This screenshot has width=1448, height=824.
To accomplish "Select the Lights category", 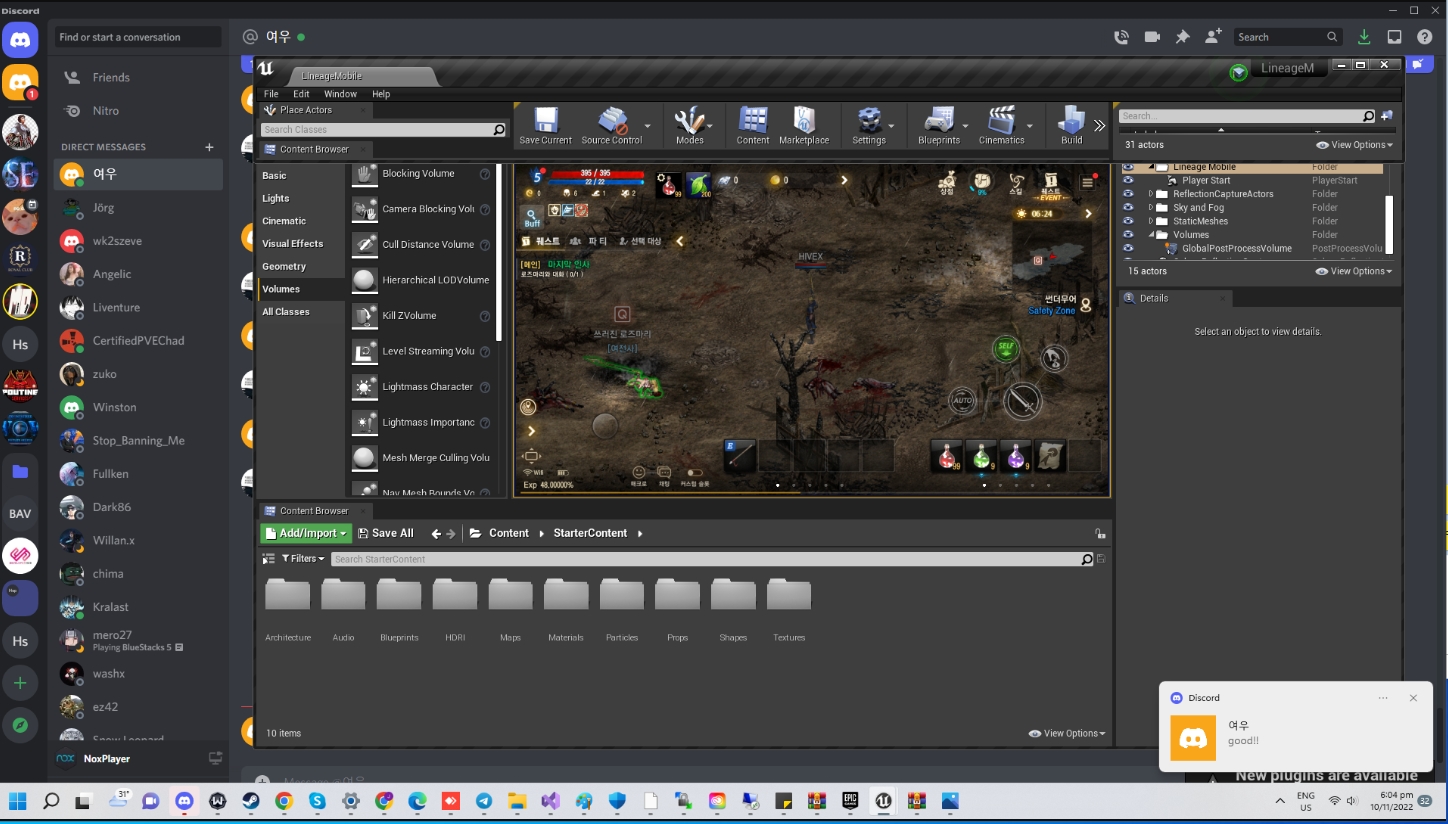I will pyautogui.click(x=276, y=198).
